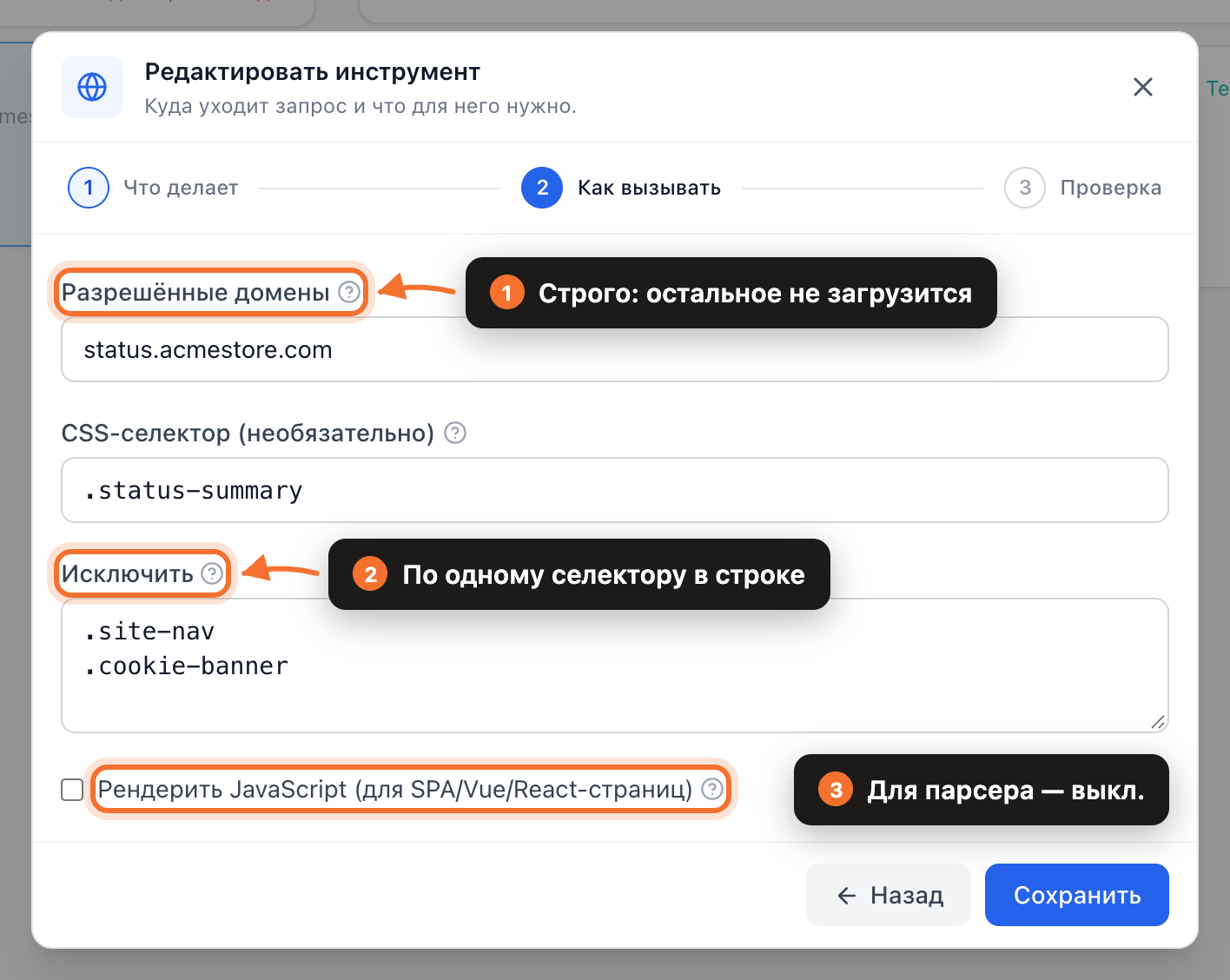The image size is (1230, 980).
Task: Click the Сохранить button
Action: pyautogui.click(x=1077, y=895)
